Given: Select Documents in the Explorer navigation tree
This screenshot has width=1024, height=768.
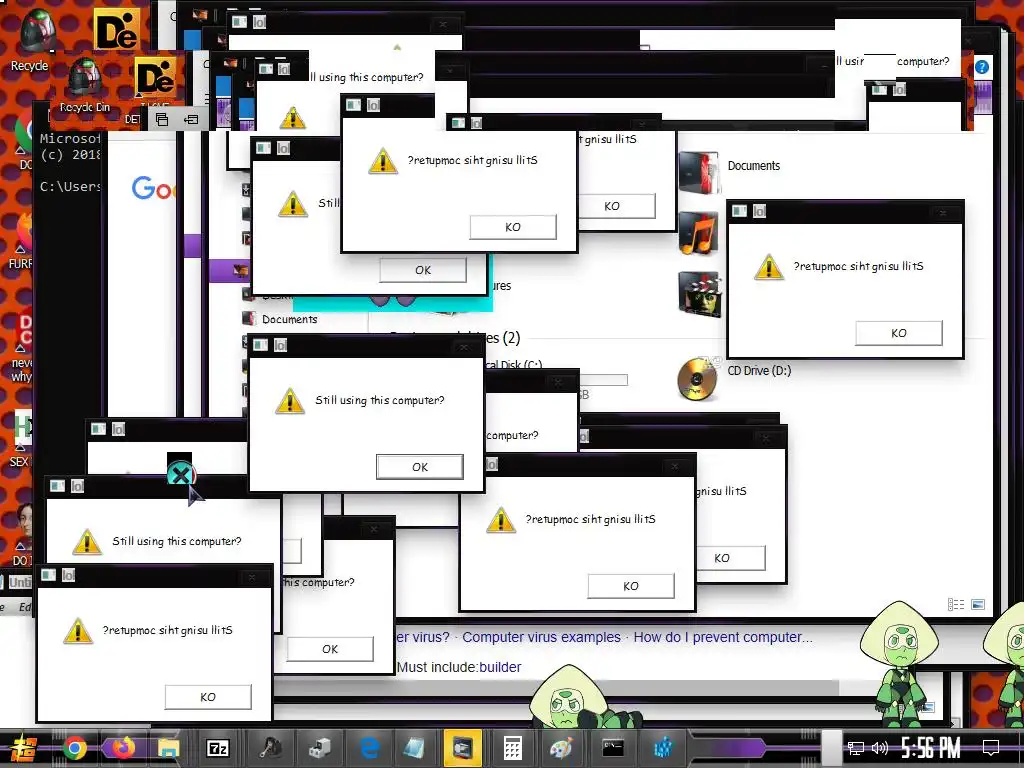Looking at the screenshot, I should point(289,319).
